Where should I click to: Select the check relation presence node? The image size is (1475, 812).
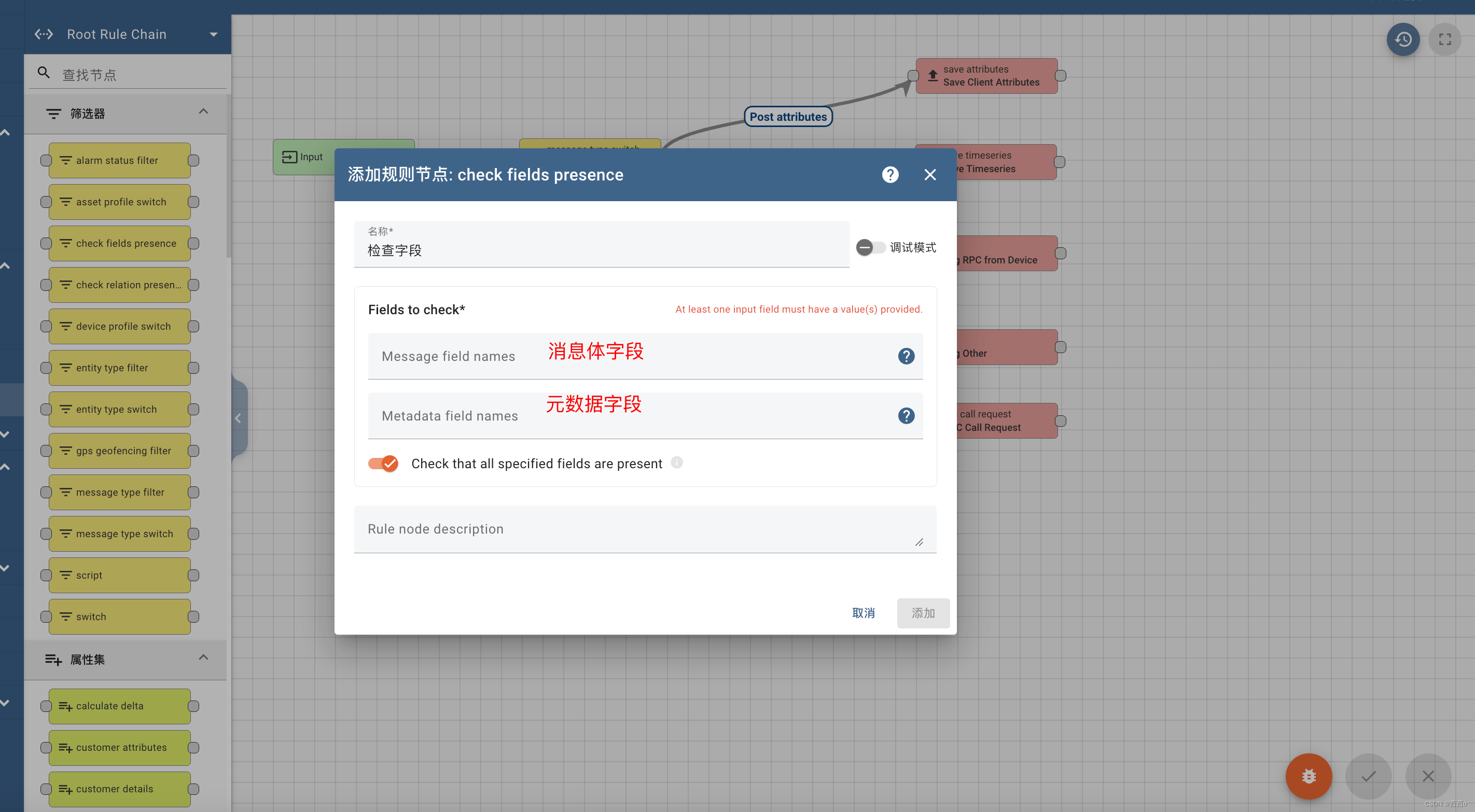click(x=120, y=285)
